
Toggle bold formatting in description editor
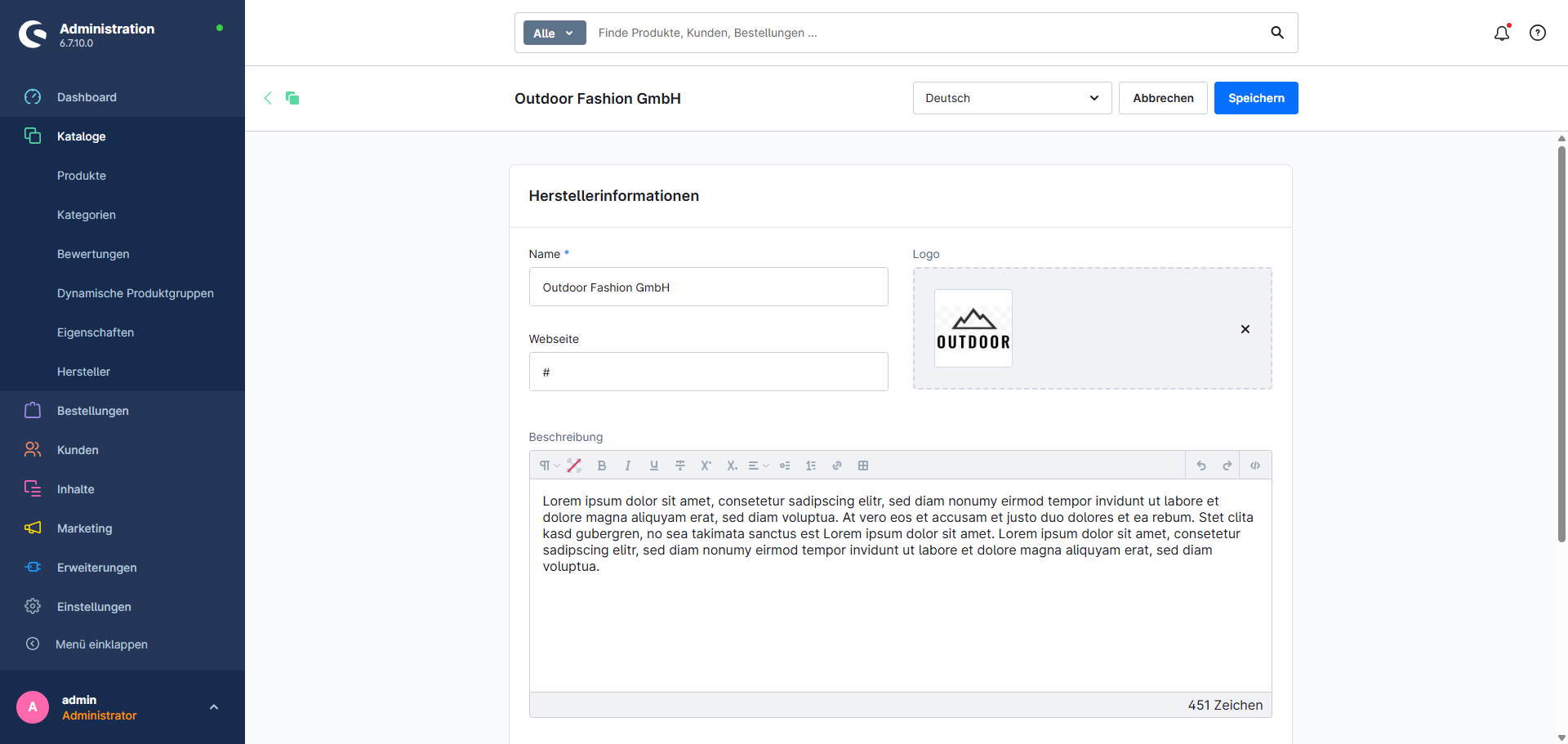tap(602, 466)
